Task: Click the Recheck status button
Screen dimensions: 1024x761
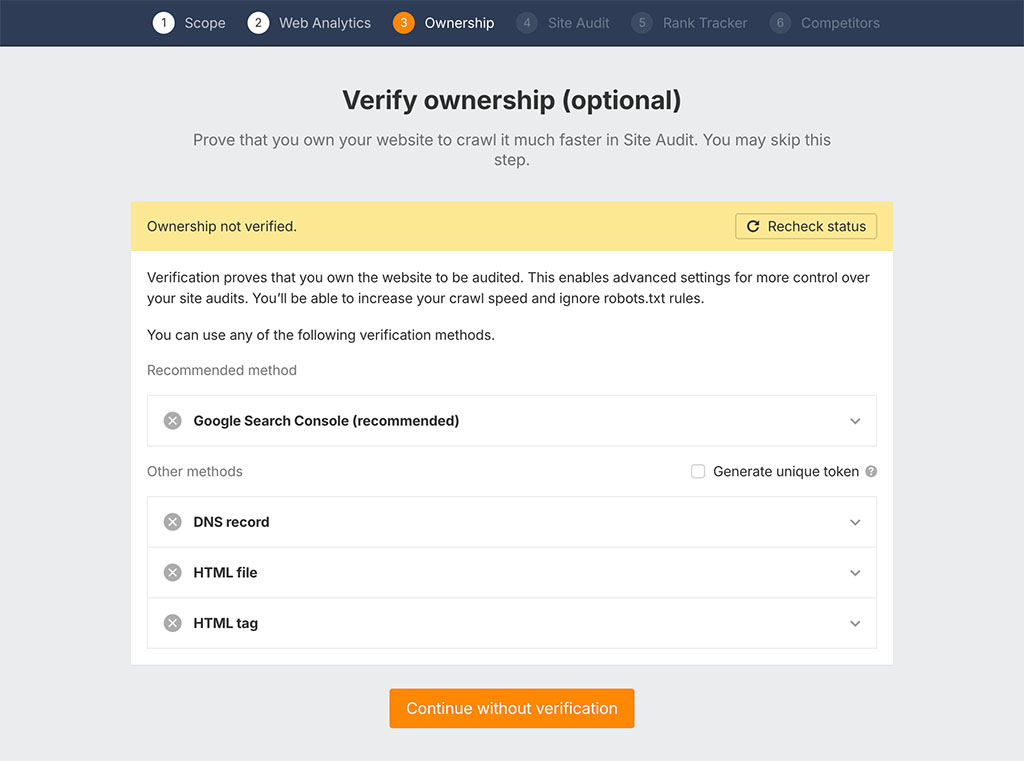Action: click(x=805, y=226)
